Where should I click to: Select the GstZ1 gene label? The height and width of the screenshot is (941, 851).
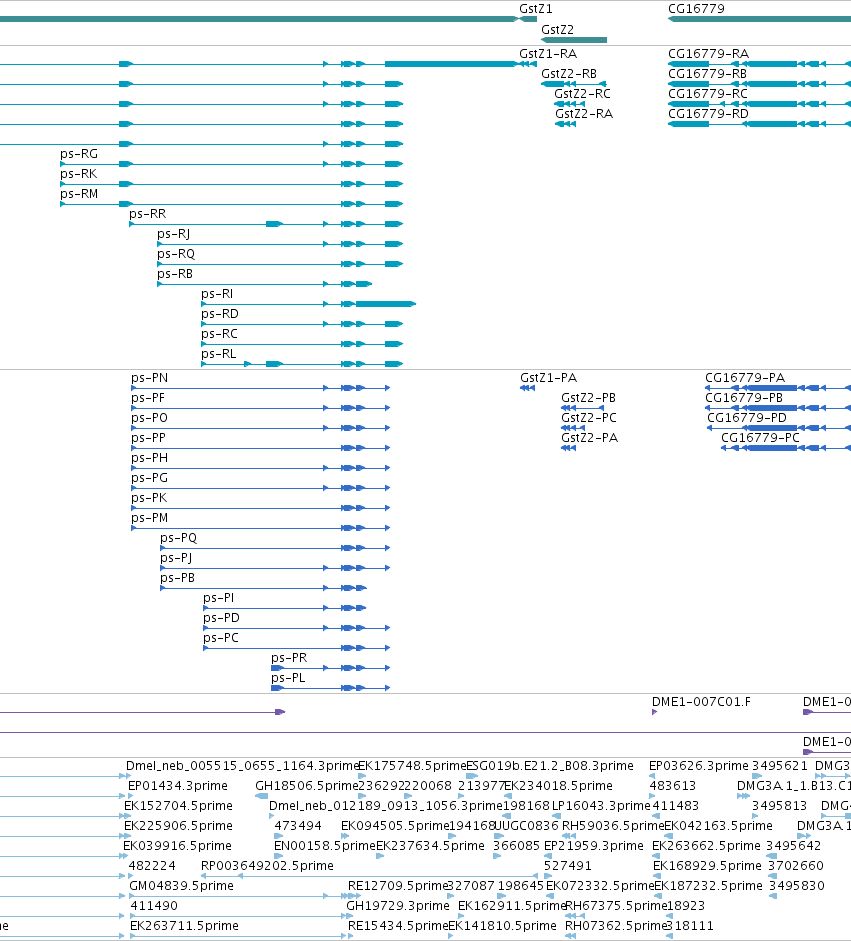[x=535, y=9]
